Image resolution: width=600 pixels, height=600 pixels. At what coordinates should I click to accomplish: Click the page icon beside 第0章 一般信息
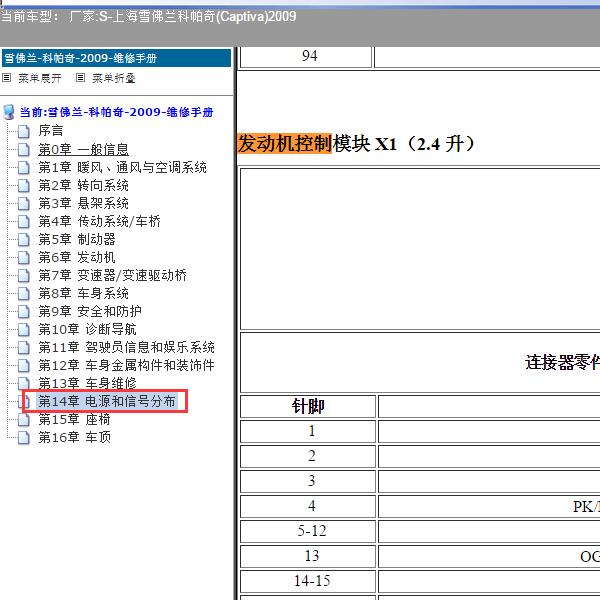point(24,149)
